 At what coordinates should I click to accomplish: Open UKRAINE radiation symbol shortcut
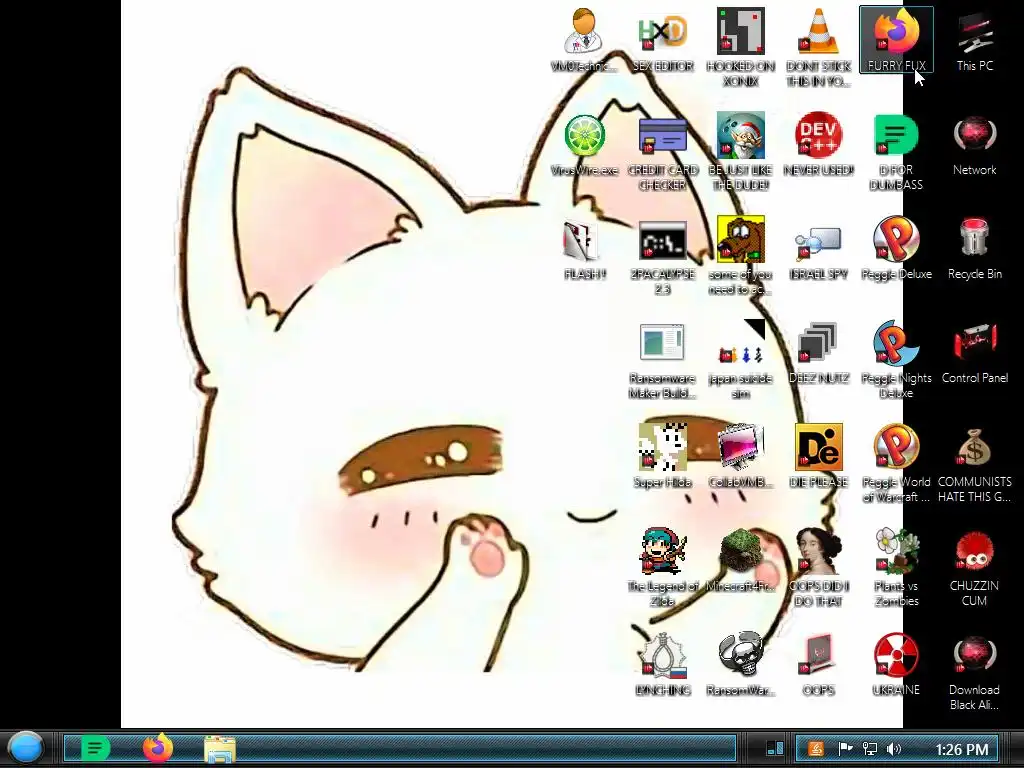(x=896, y=664)
